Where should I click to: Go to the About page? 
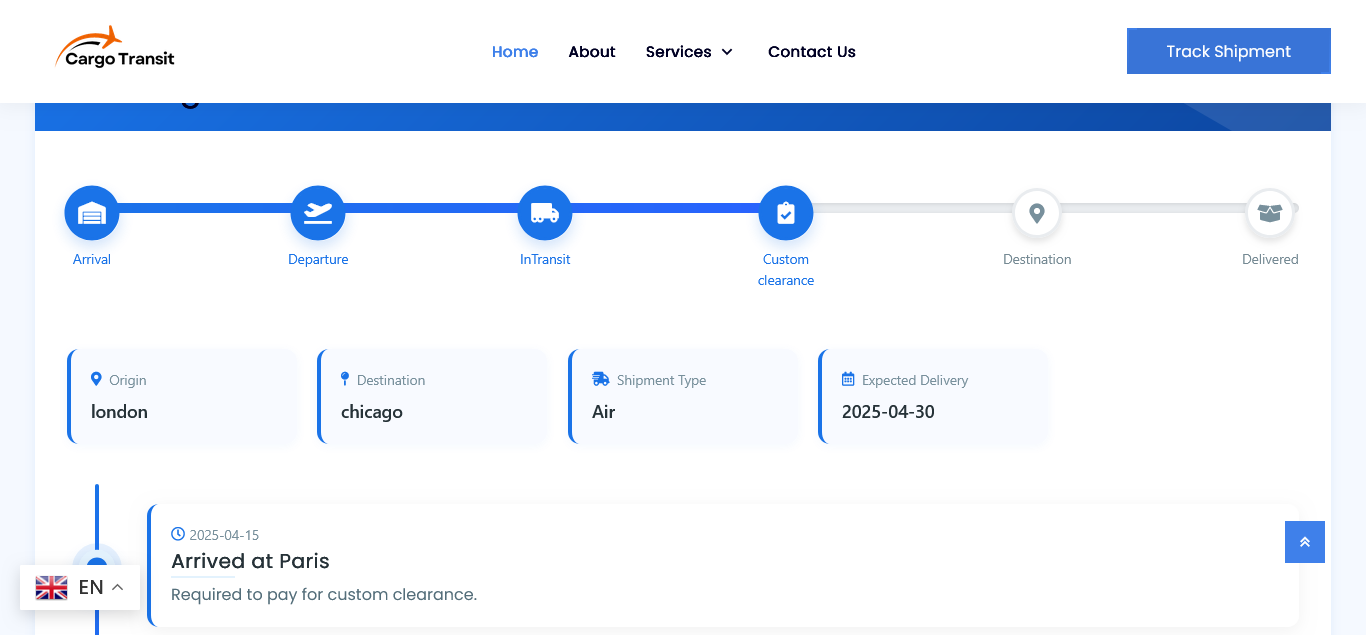[x=592, y=52]
